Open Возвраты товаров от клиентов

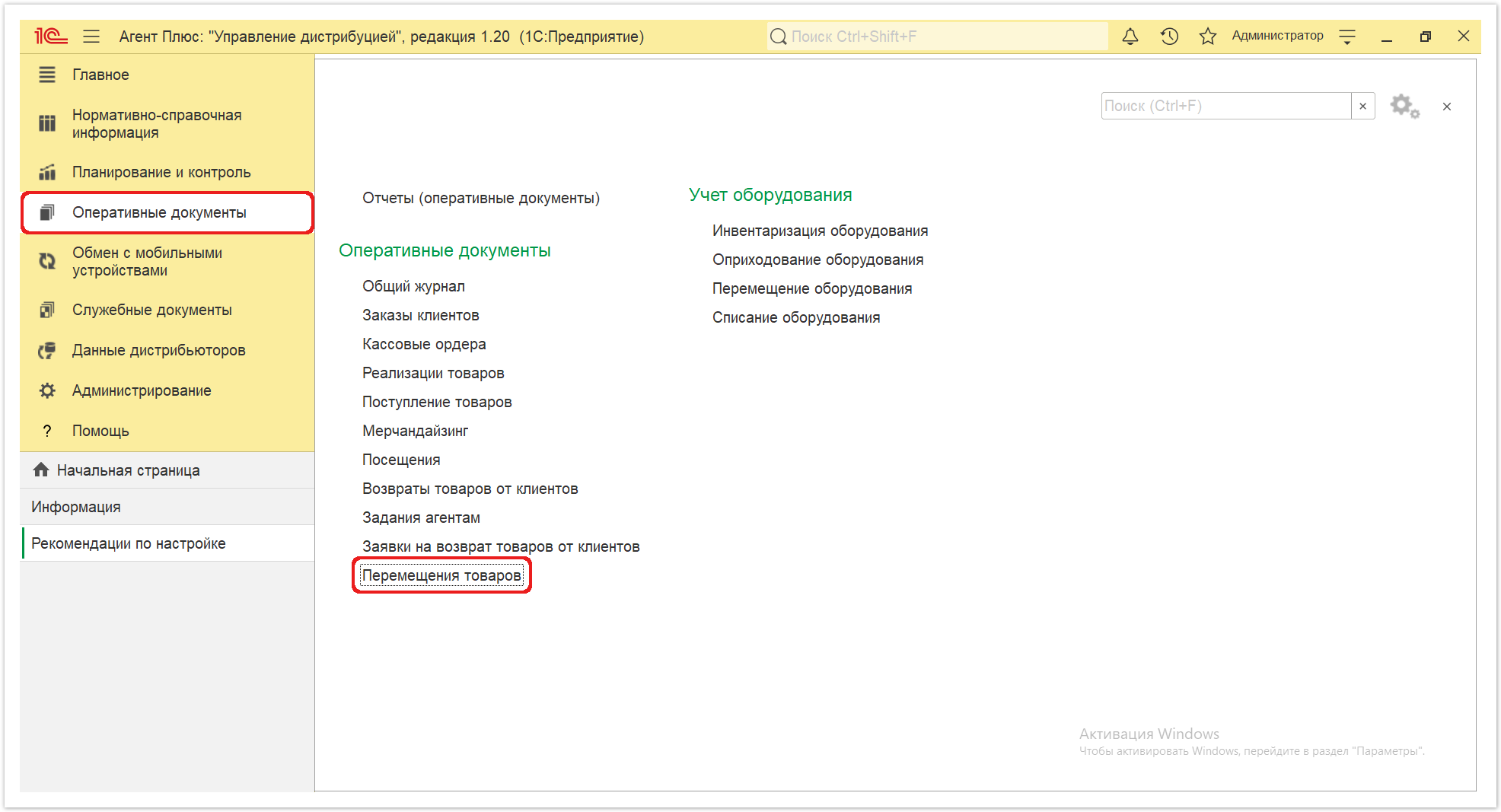point(470,489)
